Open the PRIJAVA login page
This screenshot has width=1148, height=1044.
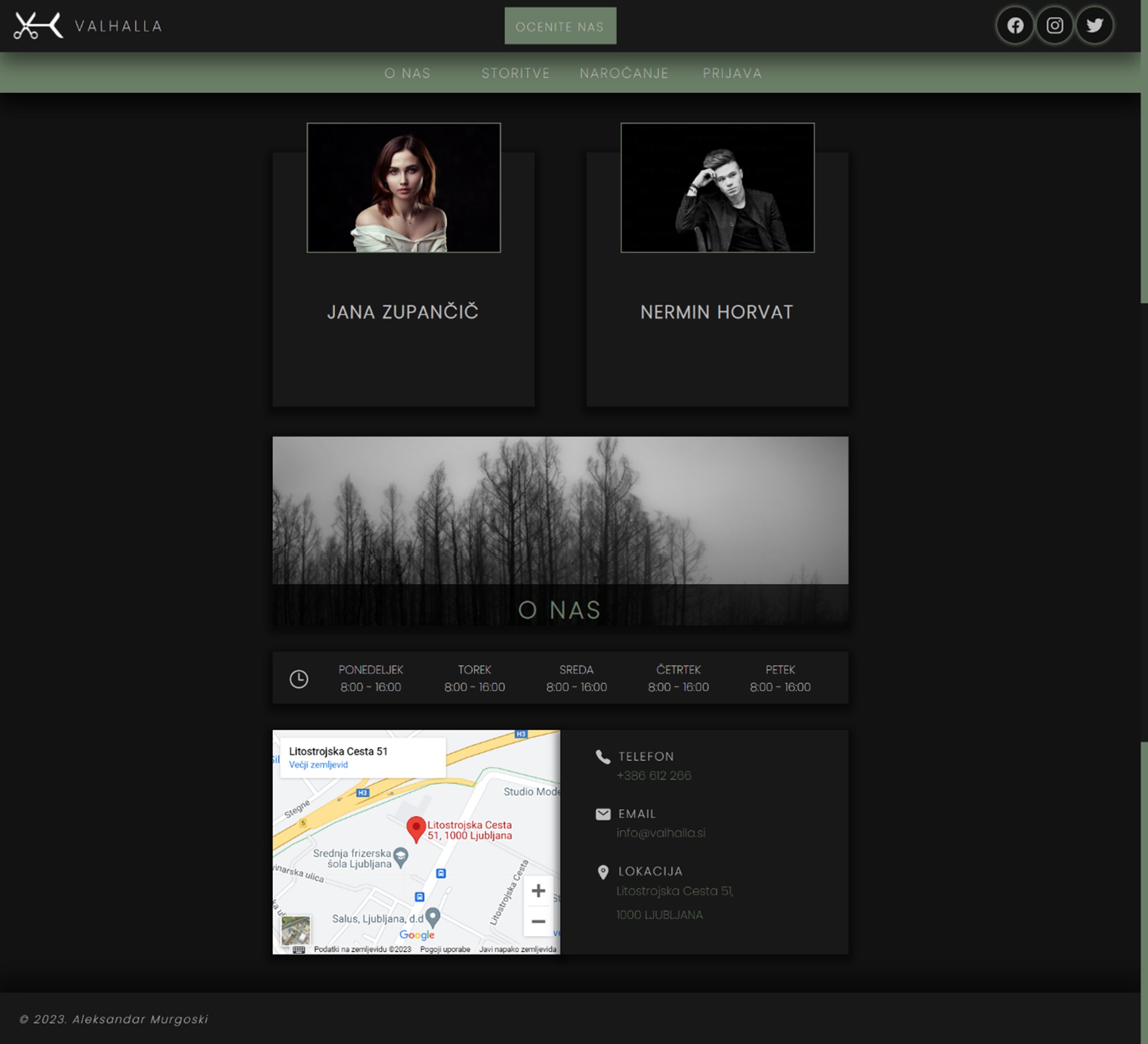(733, 74)
